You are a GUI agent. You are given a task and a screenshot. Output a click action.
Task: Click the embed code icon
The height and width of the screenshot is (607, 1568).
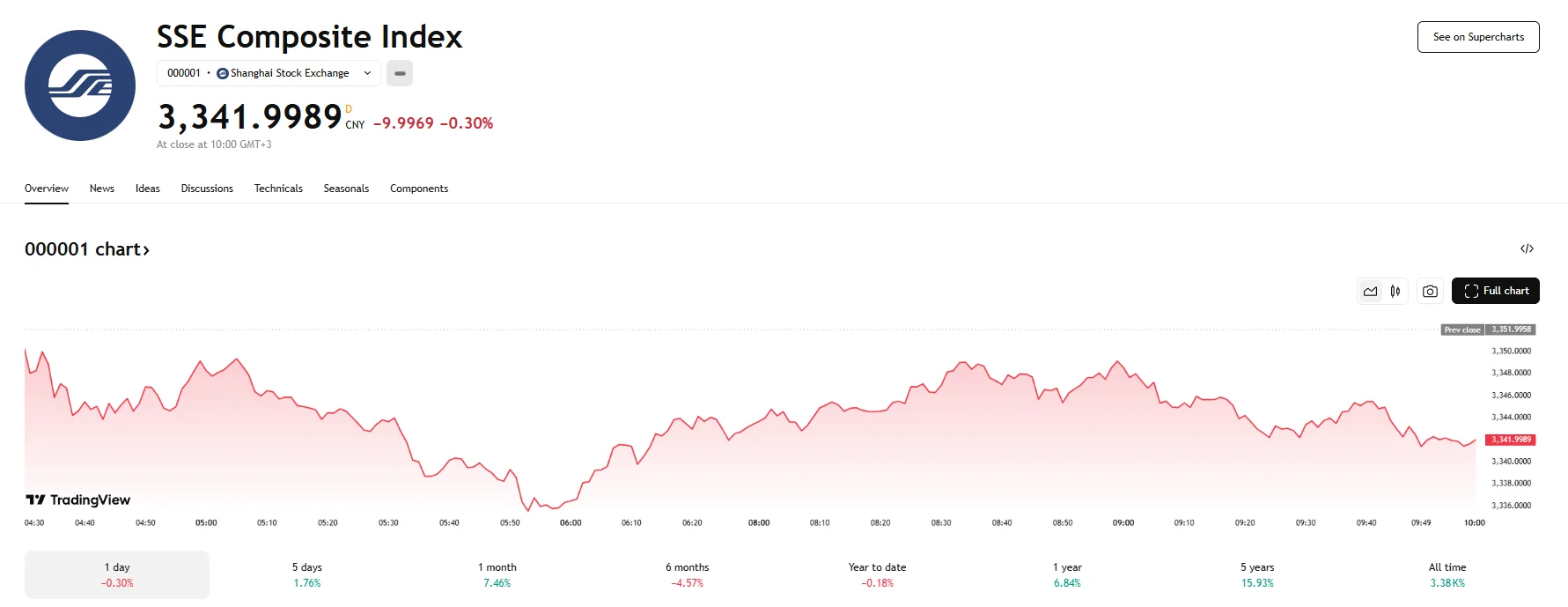coord(1527,248)
